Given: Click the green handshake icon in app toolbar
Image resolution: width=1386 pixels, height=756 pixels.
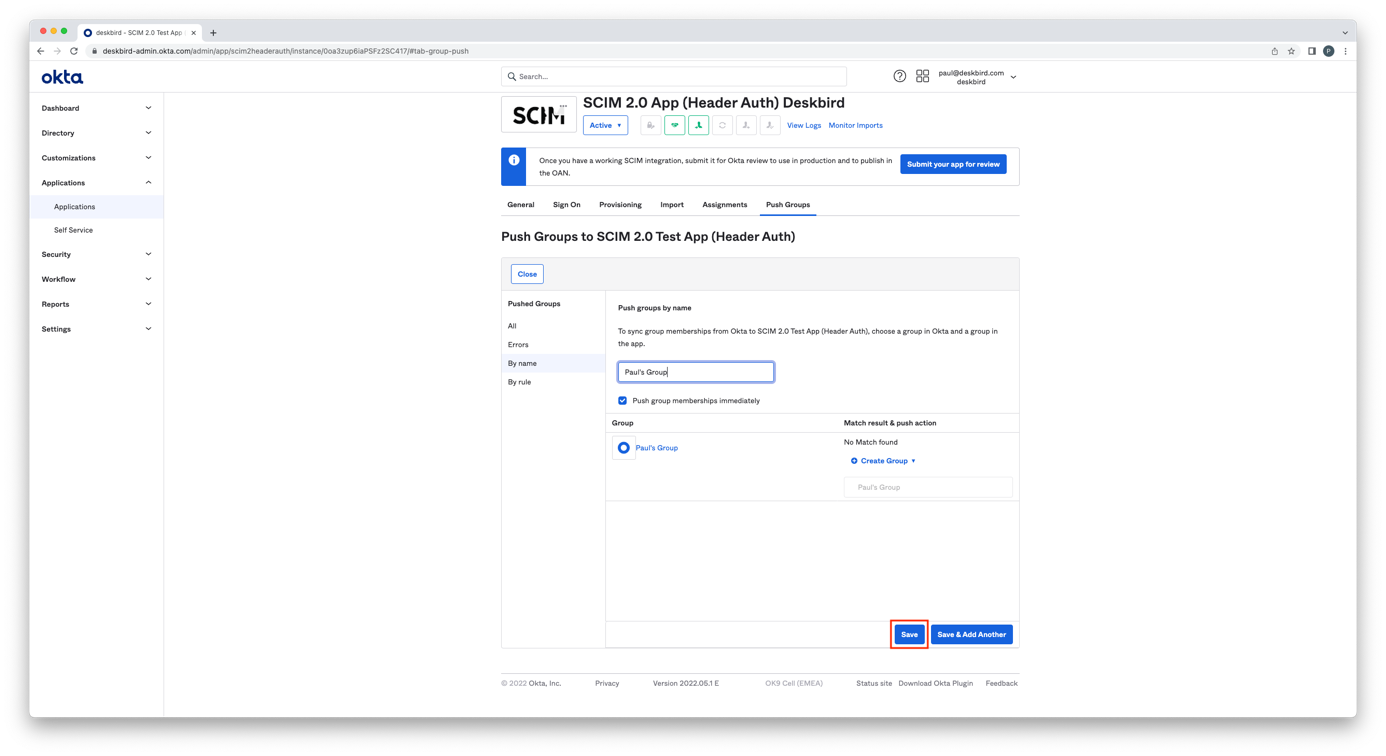Looking at the screenshot, I should pos(675,125).
